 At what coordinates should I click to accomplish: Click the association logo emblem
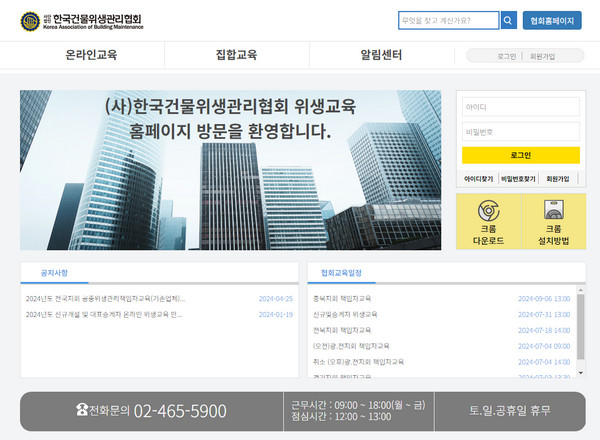click(30, 21)
